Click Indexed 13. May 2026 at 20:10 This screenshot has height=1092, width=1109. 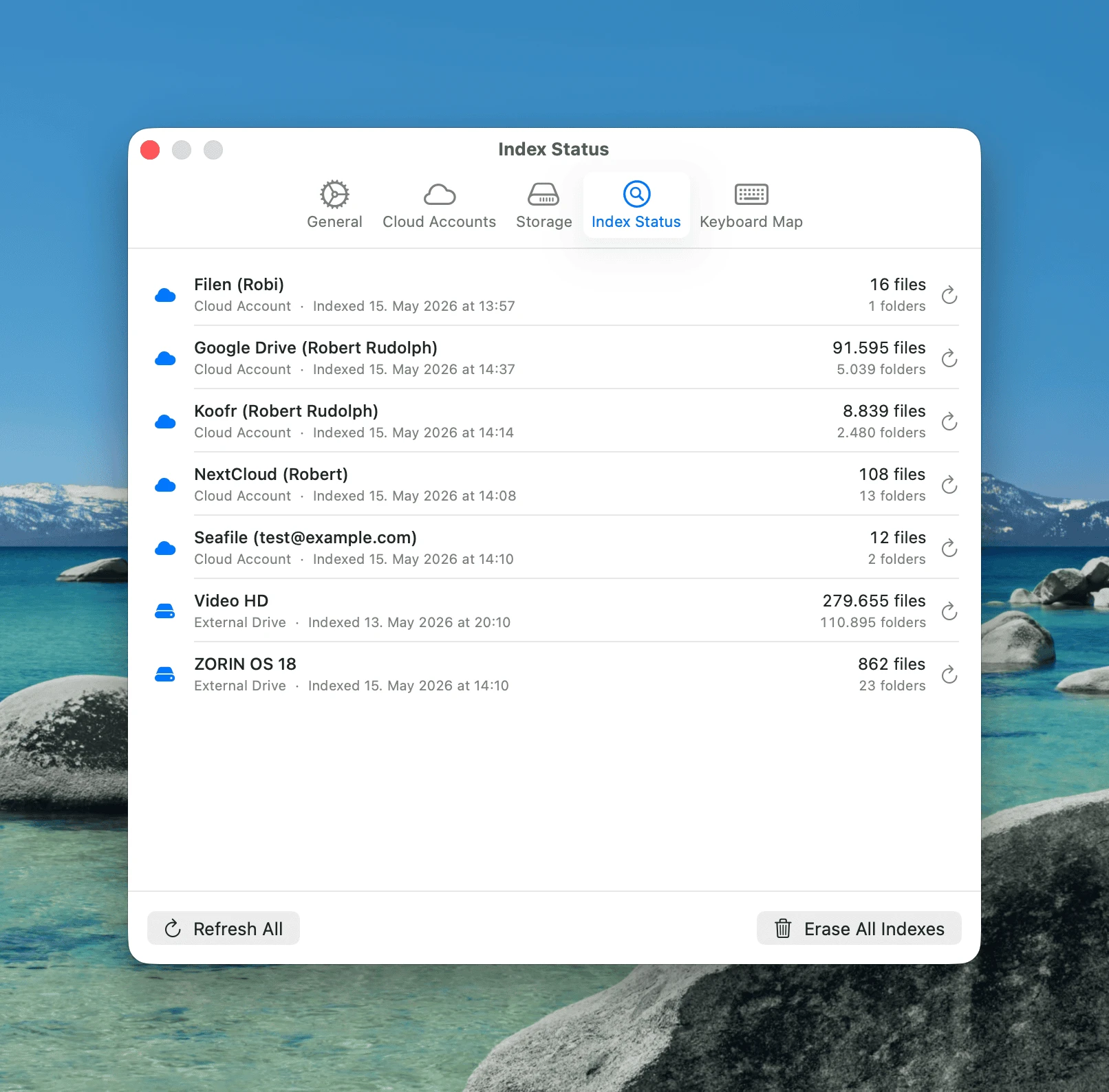[x=409, y=622]
